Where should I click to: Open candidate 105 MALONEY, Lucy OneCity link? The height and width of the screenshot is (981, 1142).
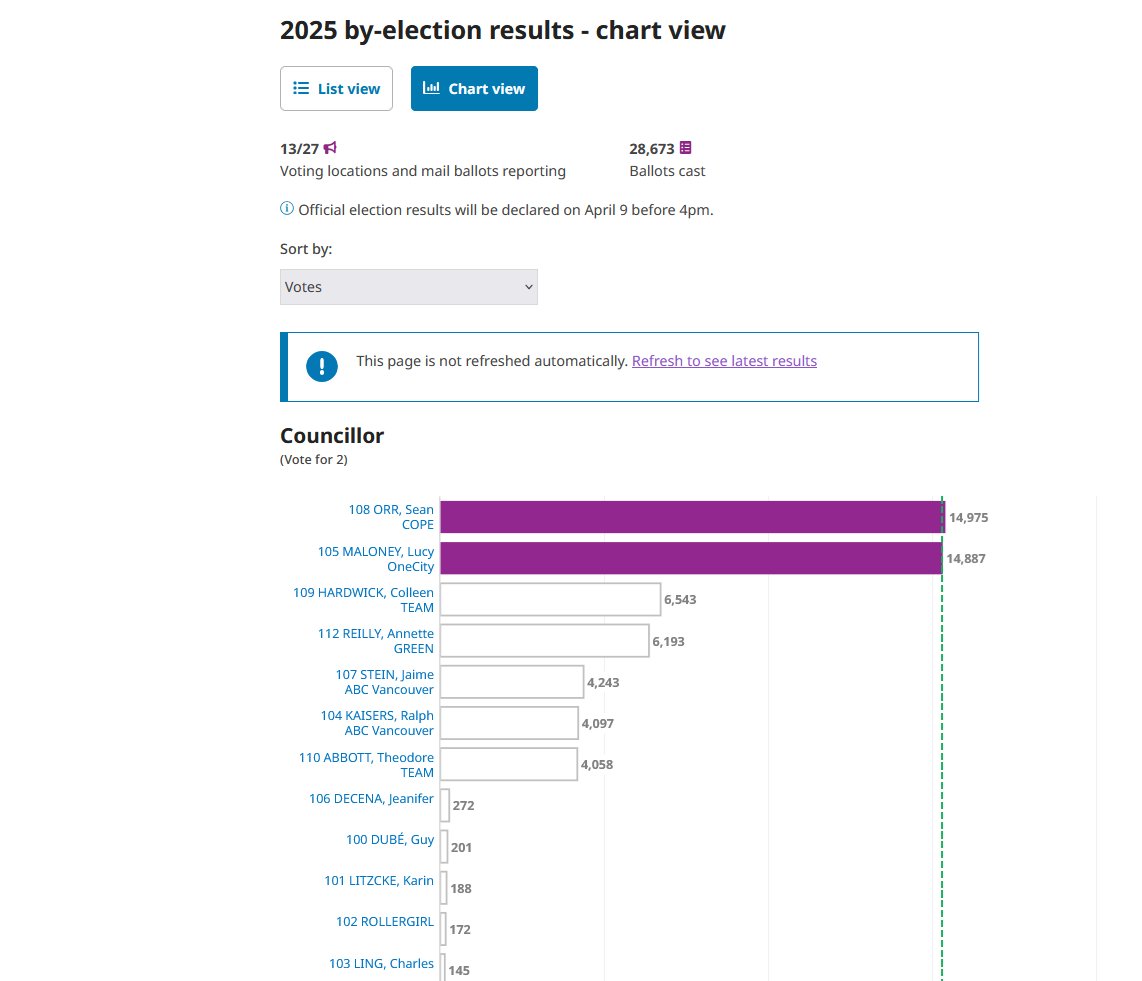(x=376, y=559)
